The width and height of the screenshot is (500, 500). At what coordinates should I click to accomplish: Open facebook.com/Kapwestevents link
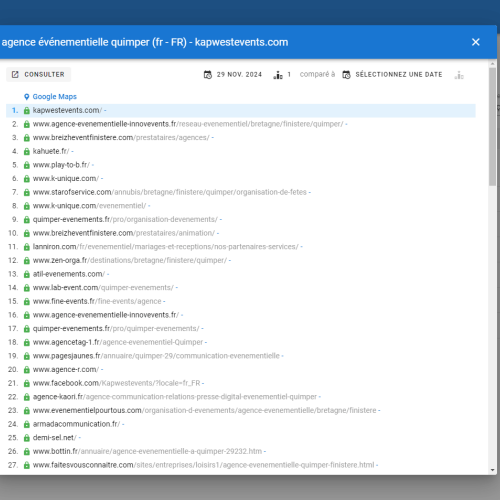[117, 384]
